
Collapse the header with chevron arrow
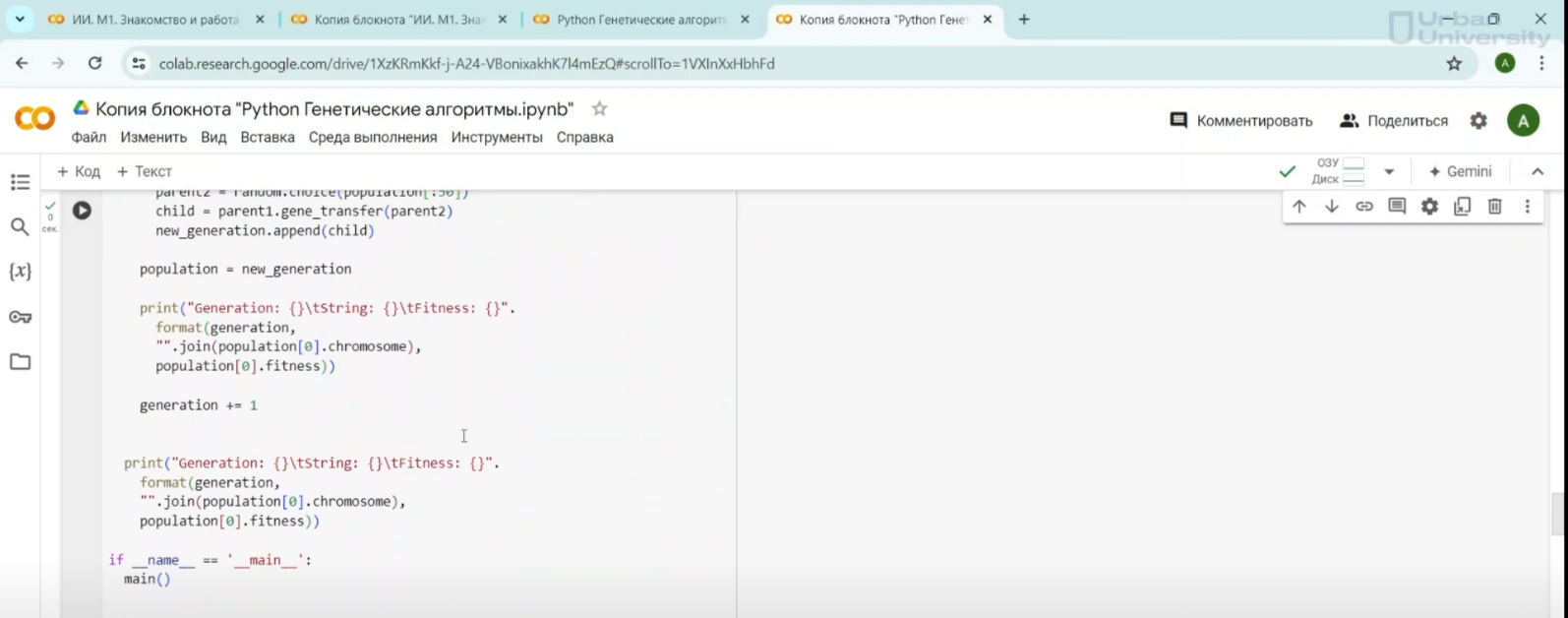[x=1538, y=171]
